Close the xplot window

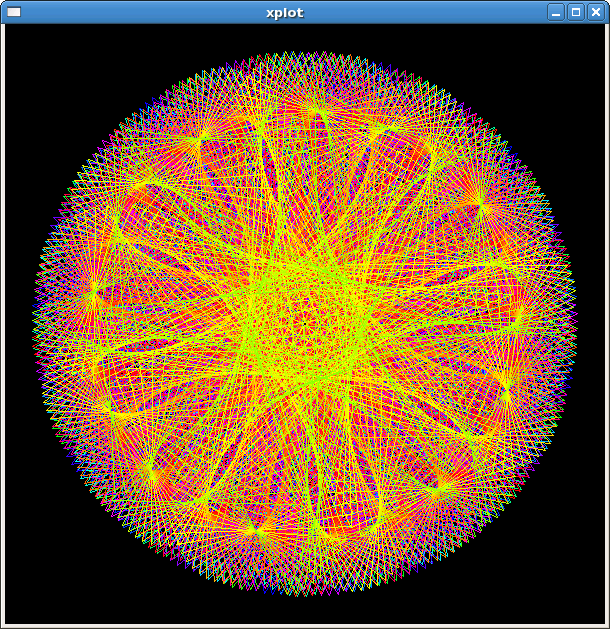pos(596,12)
